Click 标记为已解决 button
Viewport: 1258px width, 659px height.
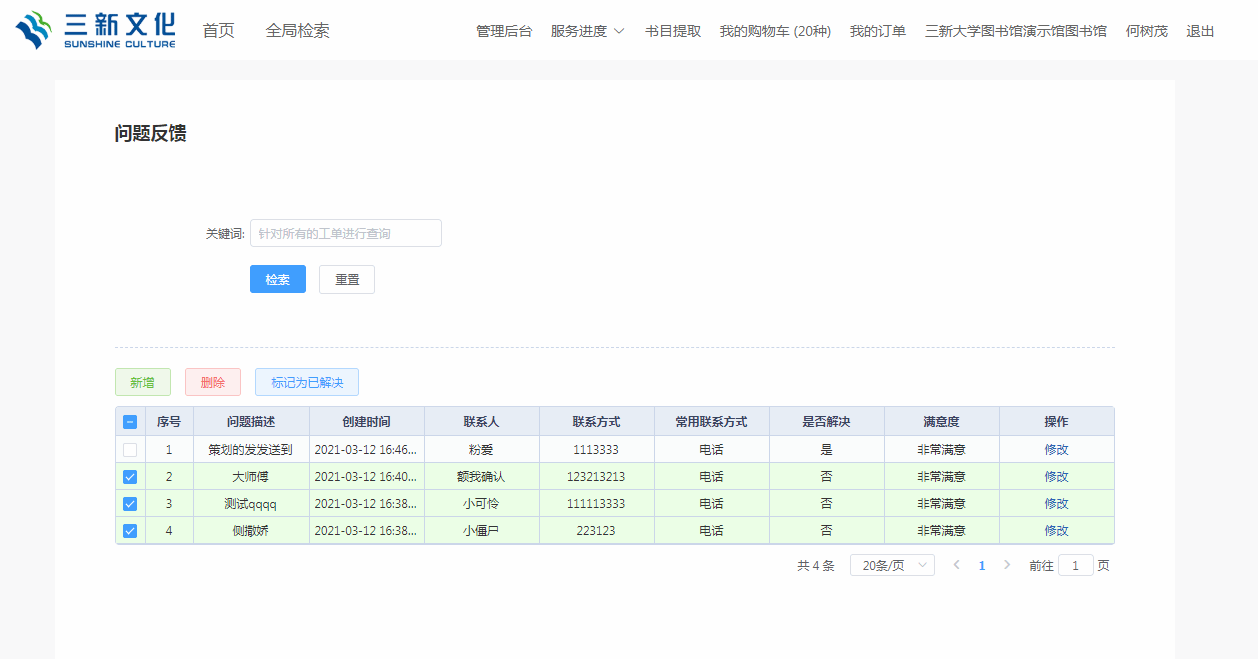point(306,383)
